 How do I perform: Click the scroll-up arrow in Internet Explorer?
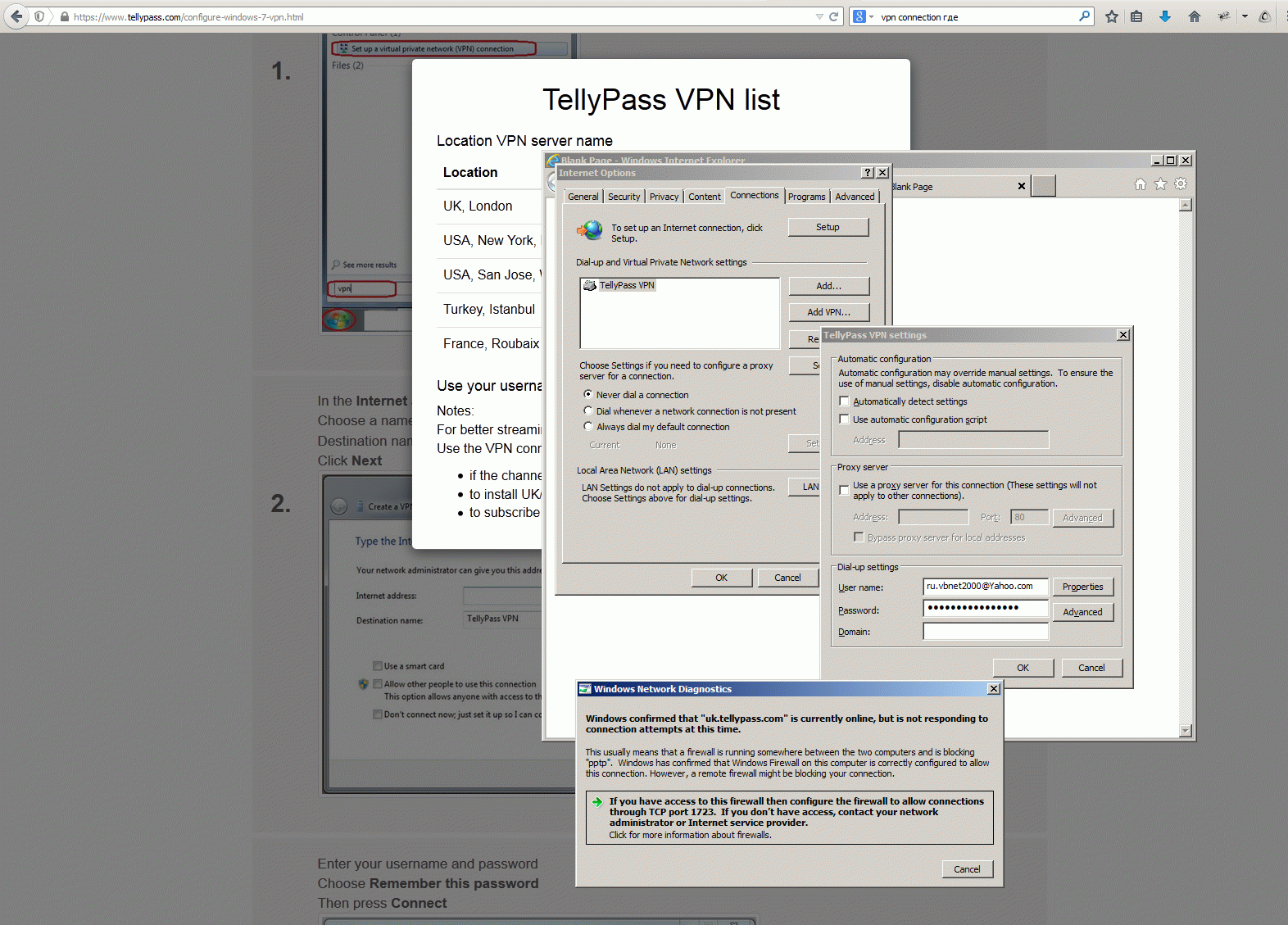[x=1186, y=205]
